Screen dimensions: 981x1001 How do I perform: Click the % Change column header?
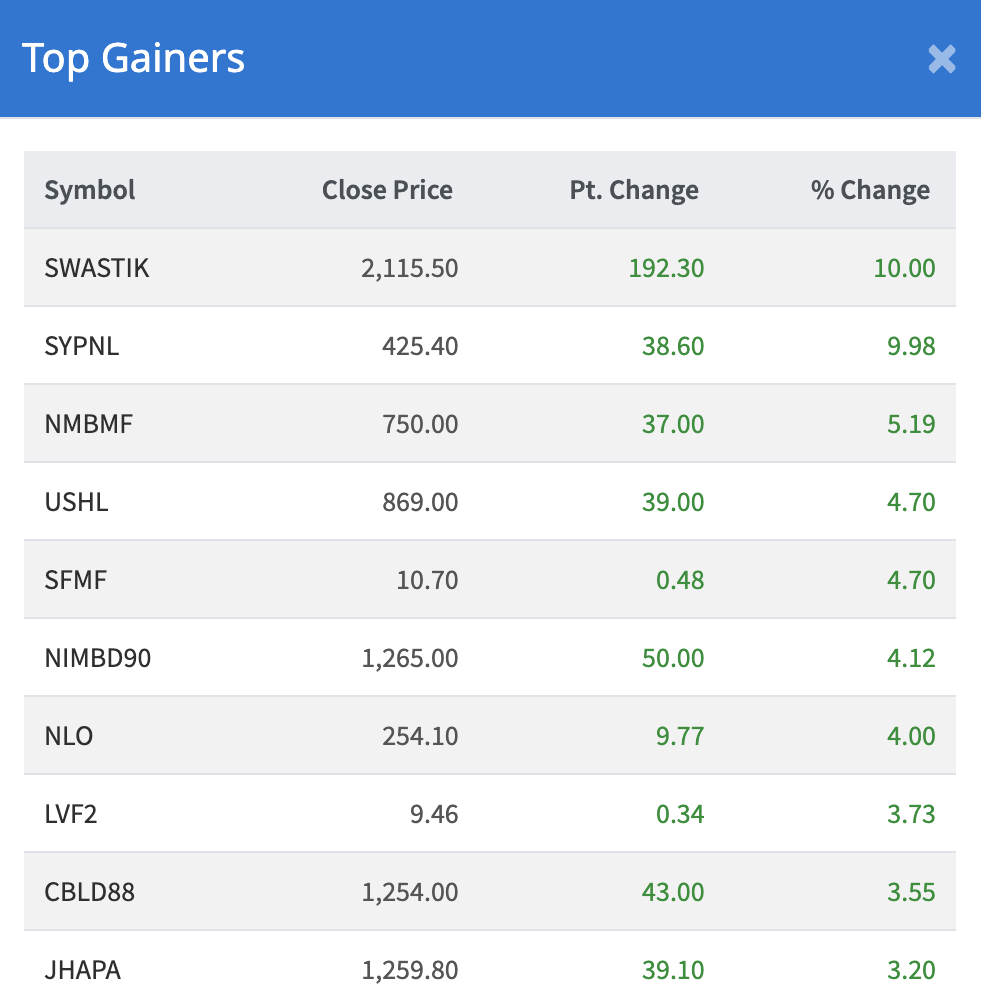[x=870, y=190]
